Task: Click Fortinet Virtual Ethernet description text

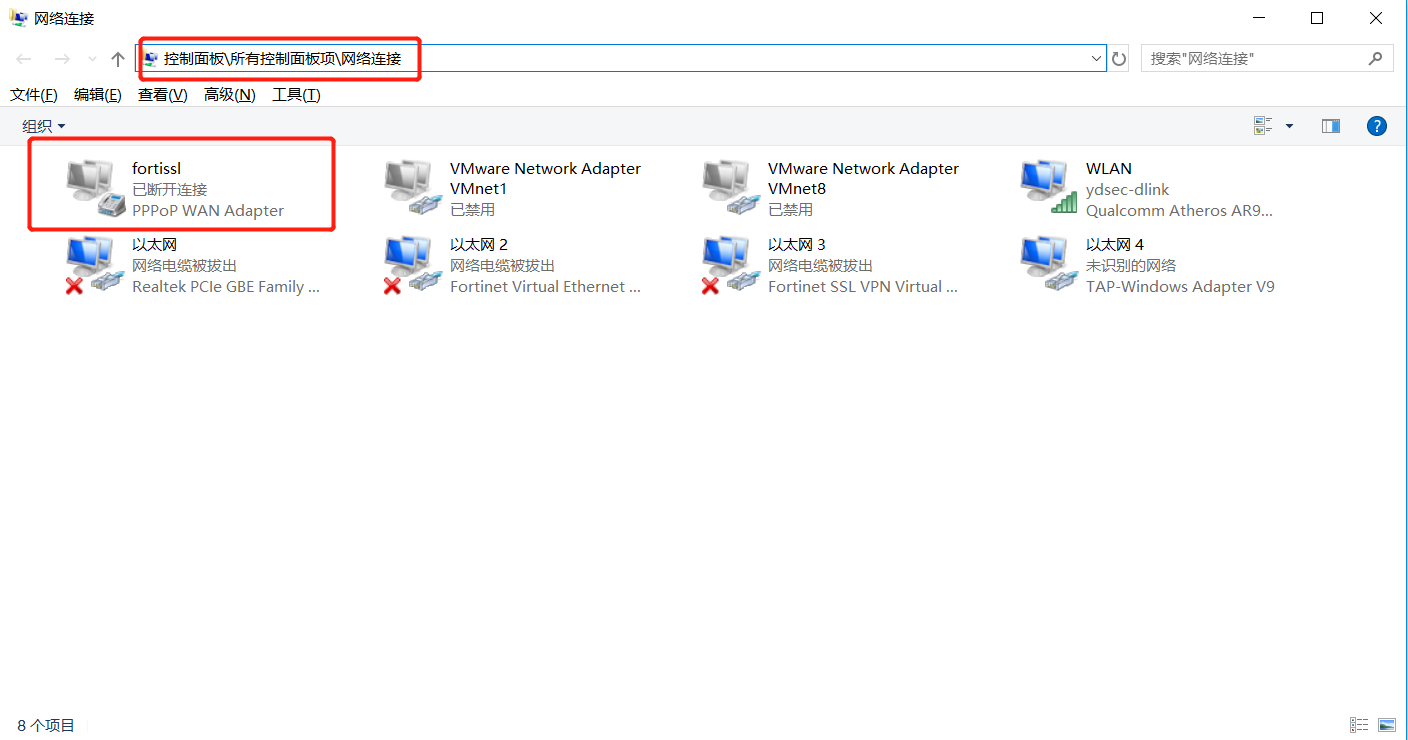Action: [545, 287]
